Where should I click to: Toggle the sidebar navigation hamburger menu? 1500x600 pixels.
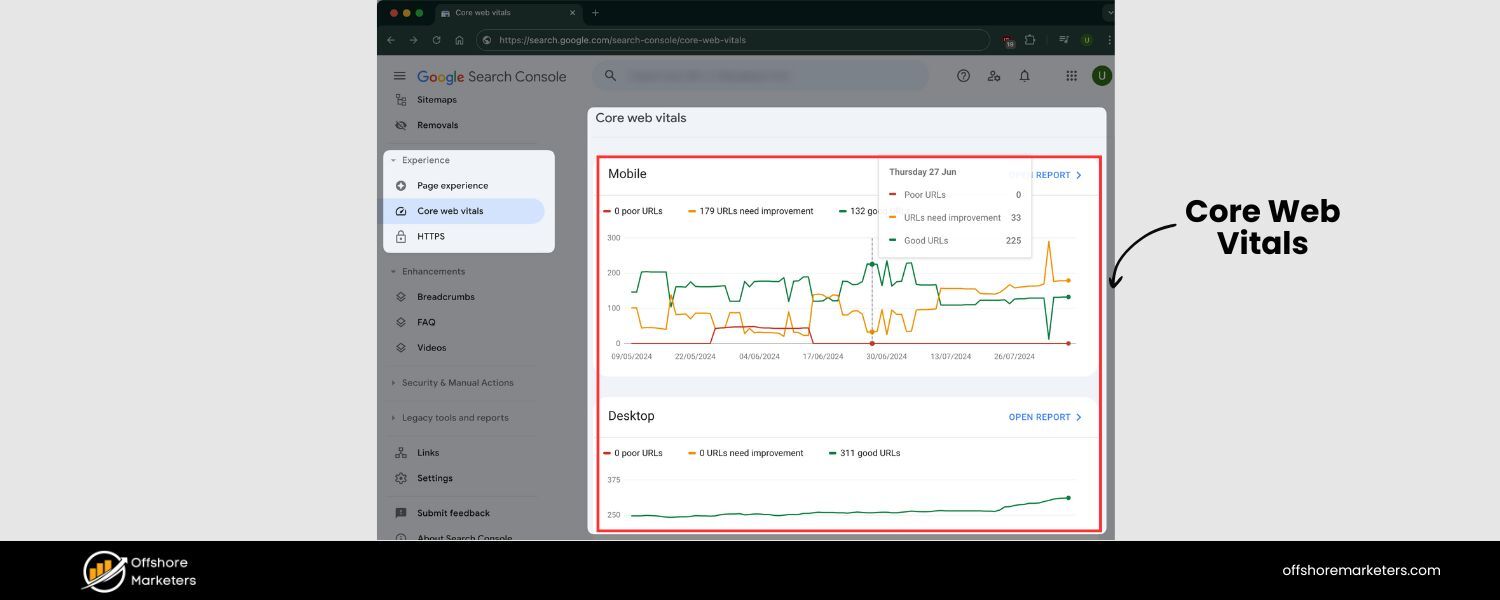(399, 75)
